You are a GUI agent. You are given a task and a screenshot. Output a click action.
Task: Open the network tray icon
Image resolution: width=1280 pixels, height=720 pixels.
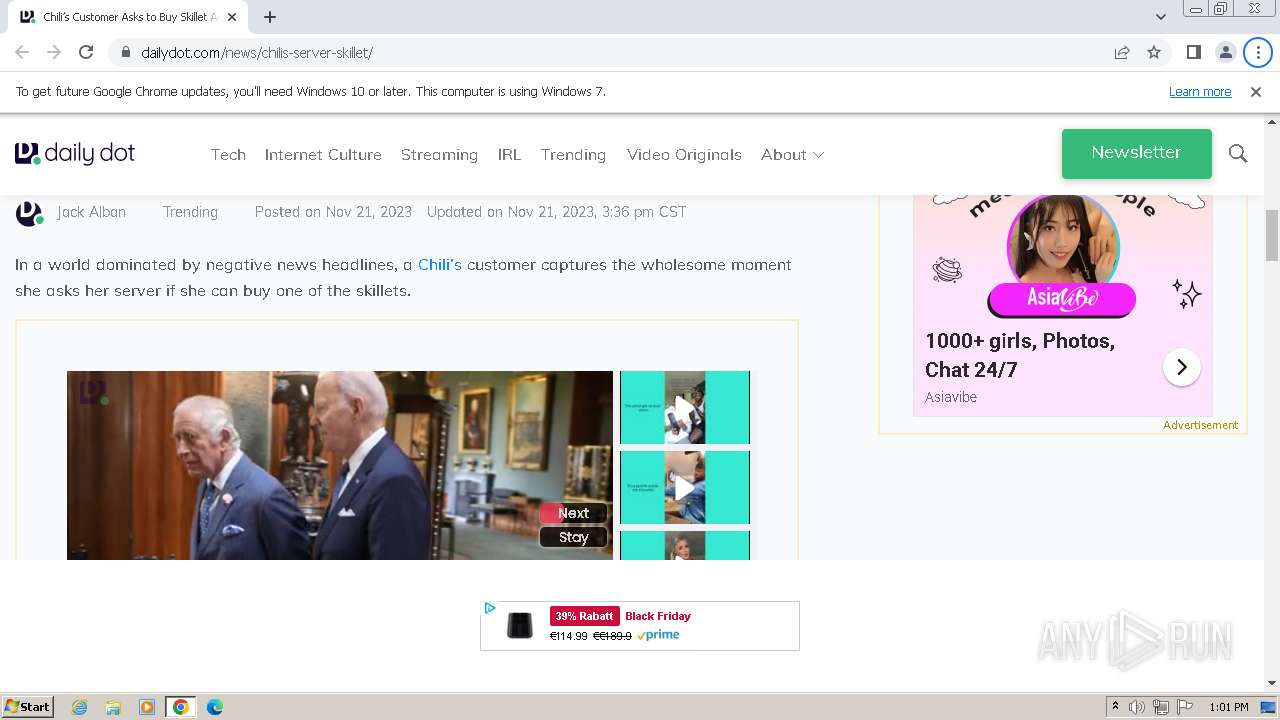(1161, 707)
